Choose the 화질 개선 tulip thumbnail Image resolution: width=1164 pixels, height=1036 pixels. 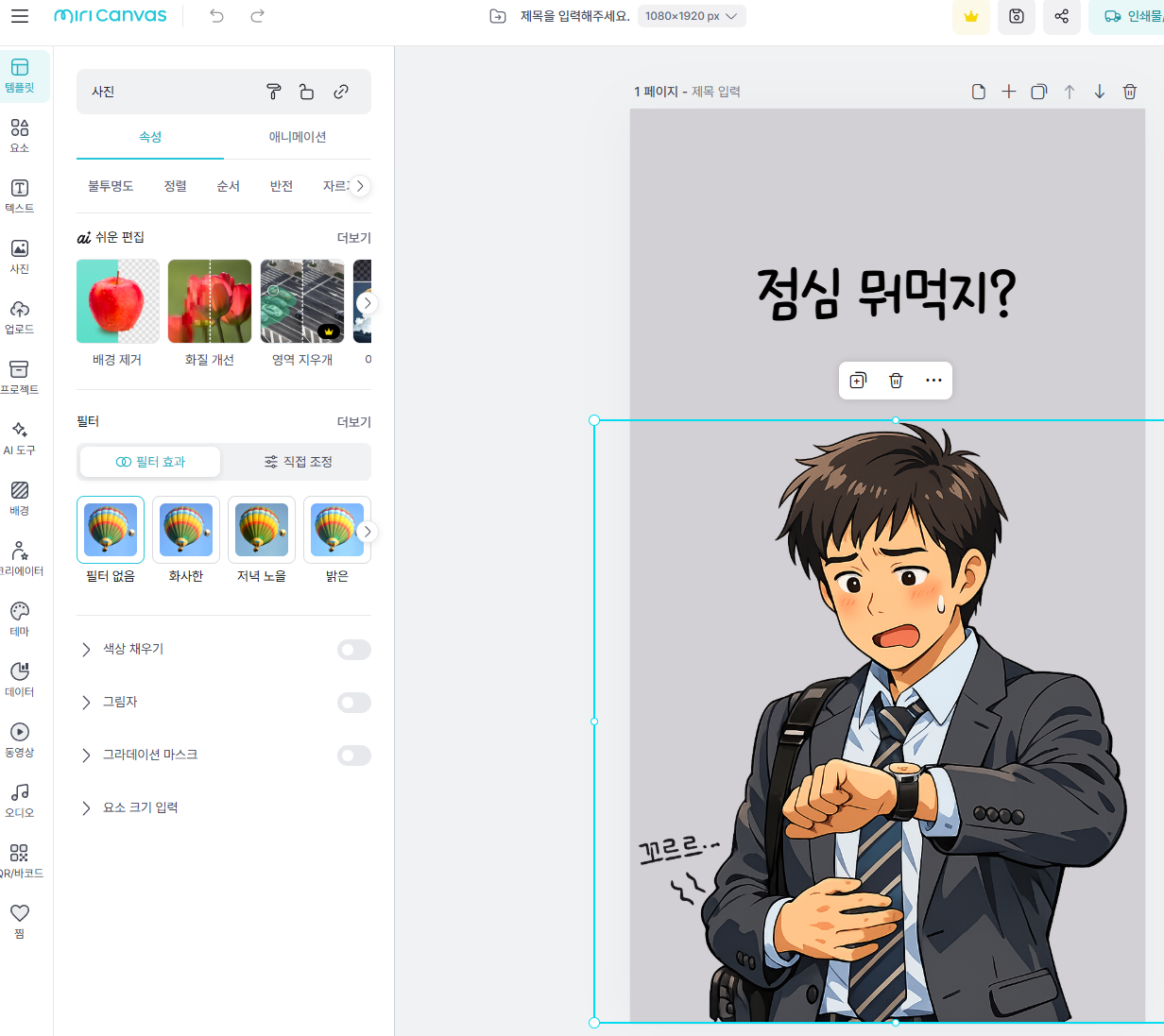210,301
